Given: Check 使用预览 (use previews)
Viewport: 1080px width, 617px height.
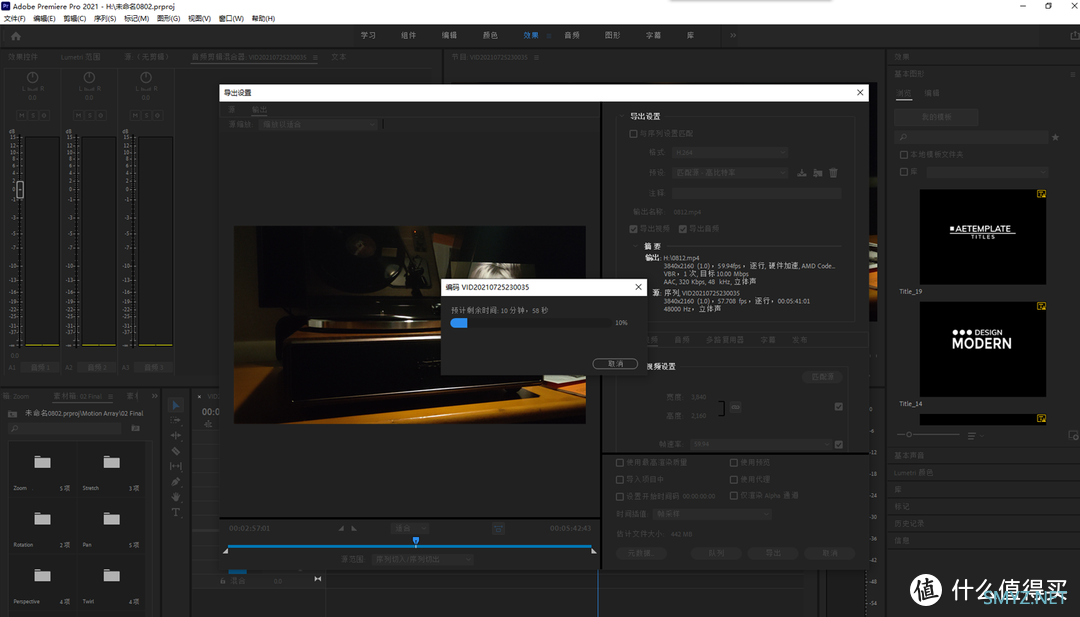Looking at the screenshot, I should pos(734,463).
